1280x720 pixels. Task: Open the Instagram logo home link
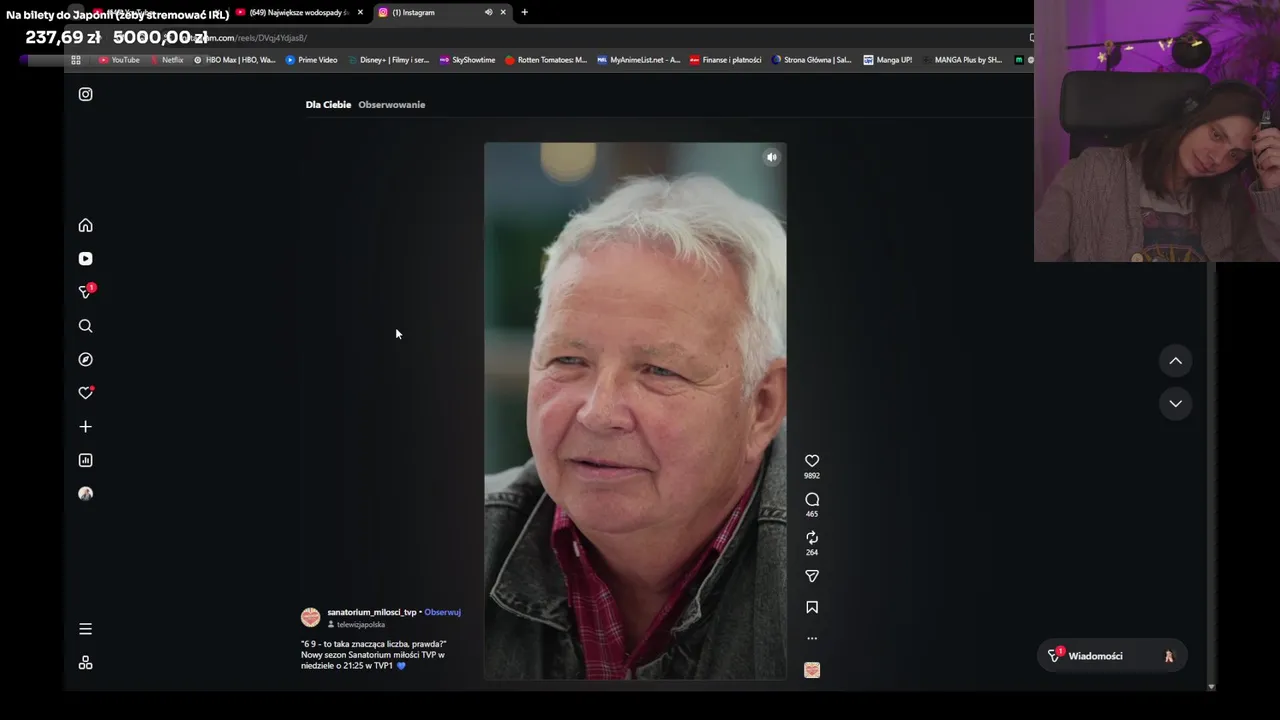coord(85,94)
